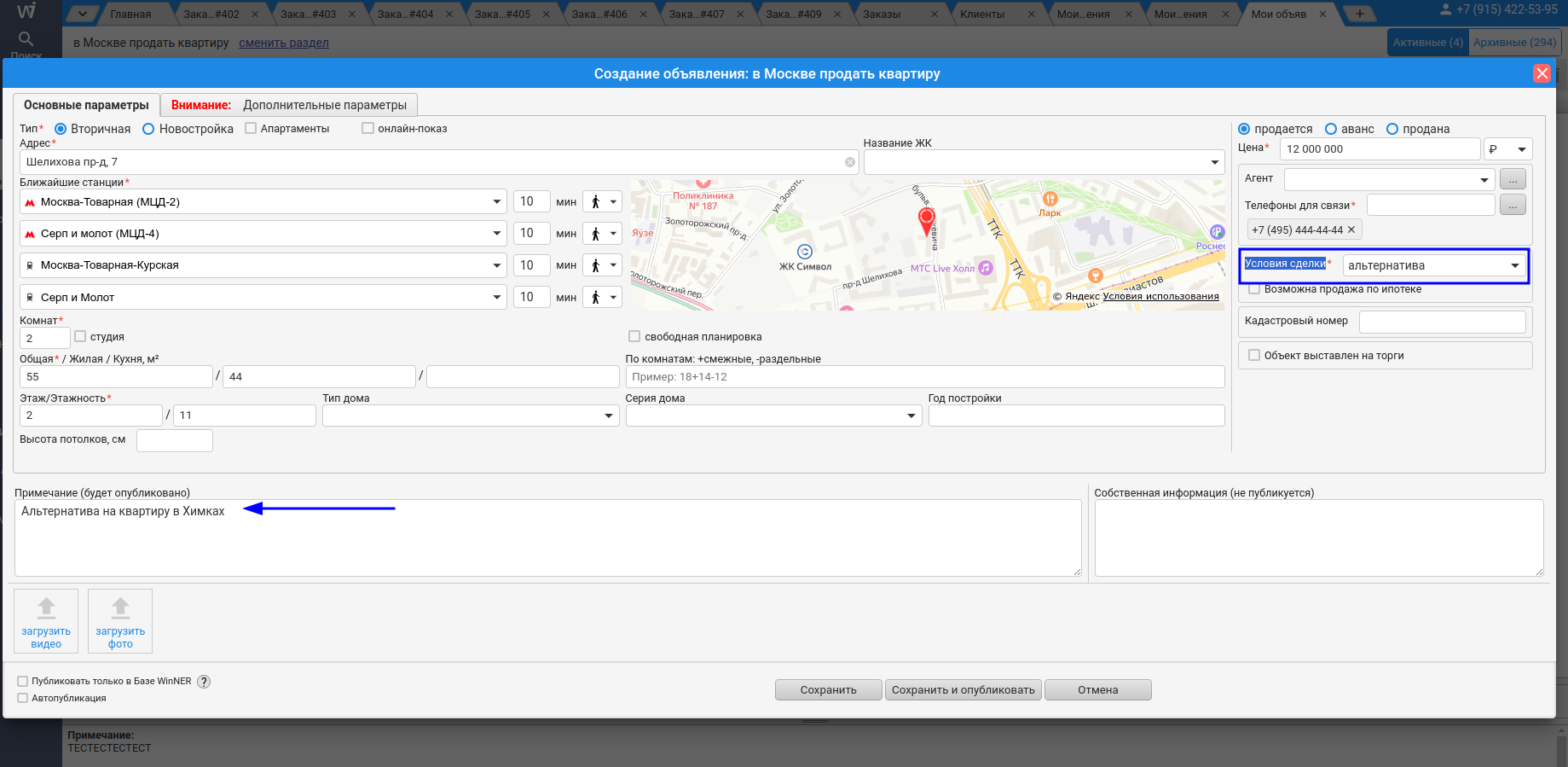This screenshot has width=1568, height=767.
Task: Add a new tab with plus button
Action: click(x=1360, y=14)
